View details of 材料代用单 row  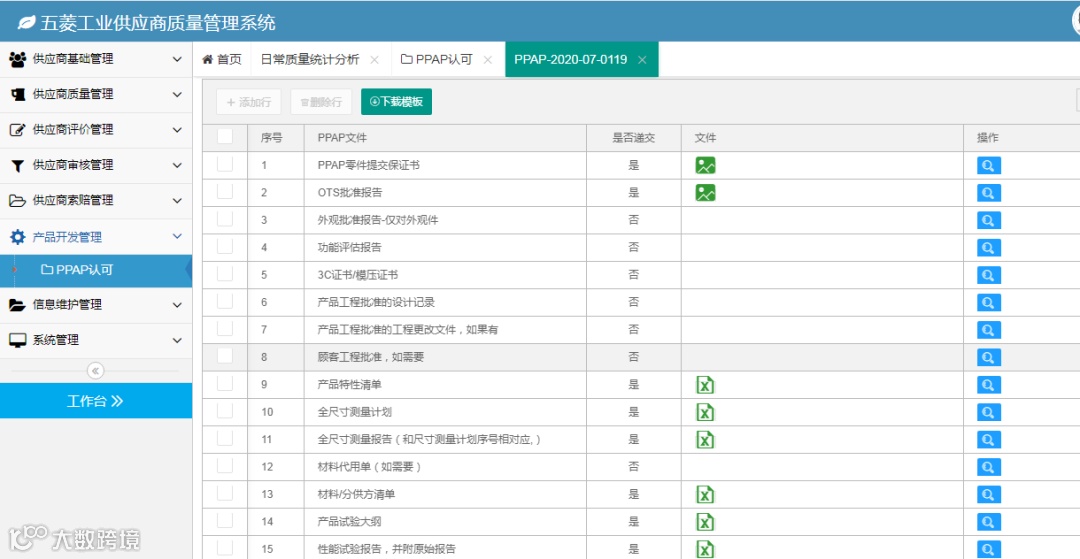[988, 467]
